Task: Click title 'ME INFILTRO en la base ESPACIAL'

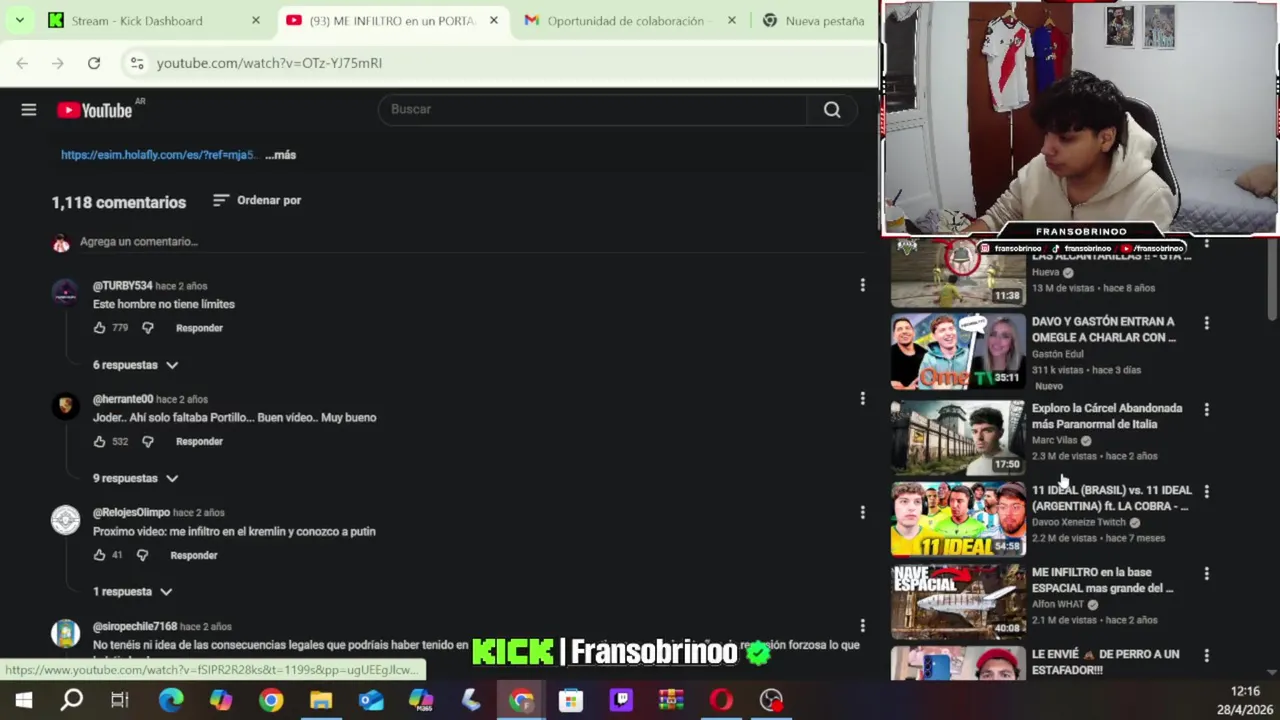Action: [1104, 580]
